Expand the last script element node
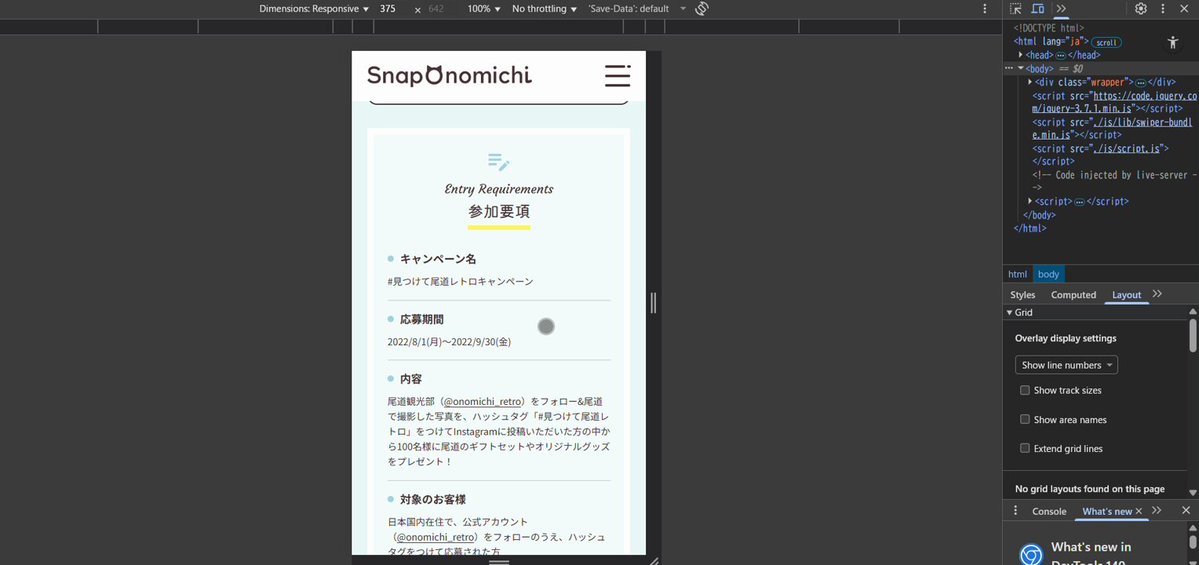 pos(1030,201)
